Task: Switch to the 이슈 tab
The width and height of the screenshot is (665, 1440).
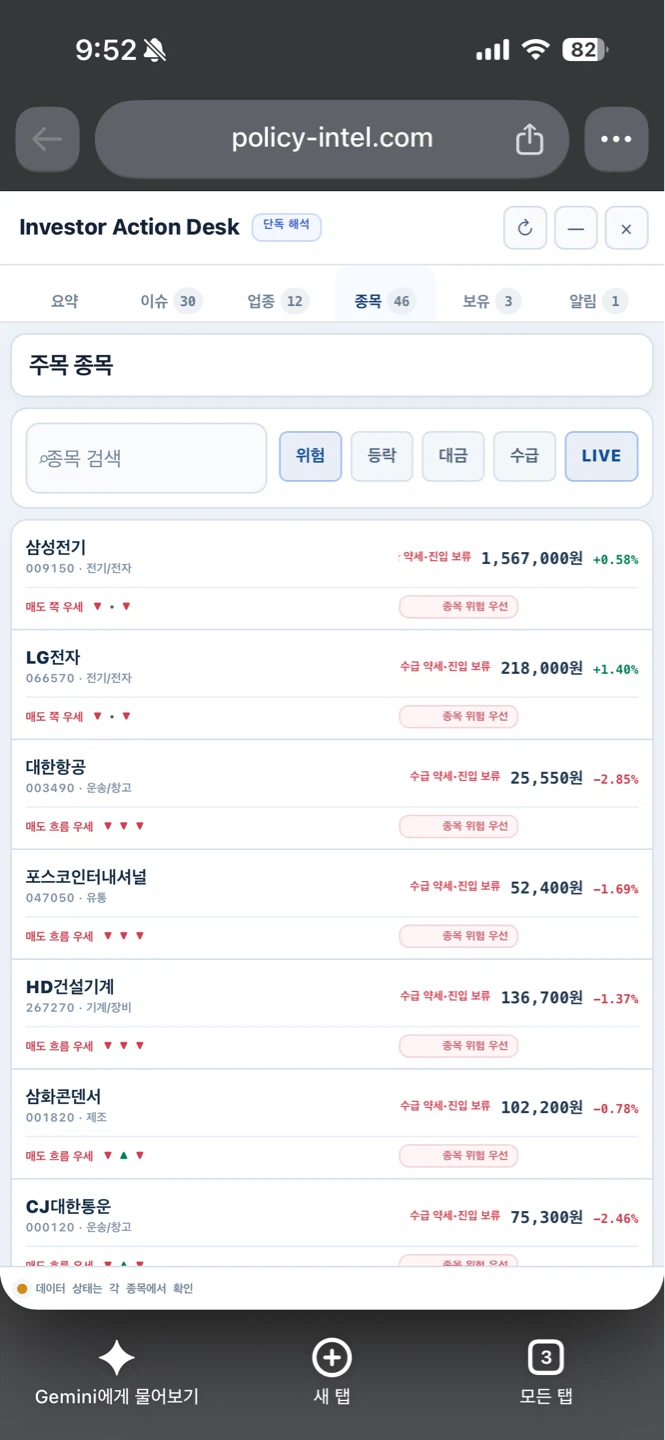Action: coord(170,301)
